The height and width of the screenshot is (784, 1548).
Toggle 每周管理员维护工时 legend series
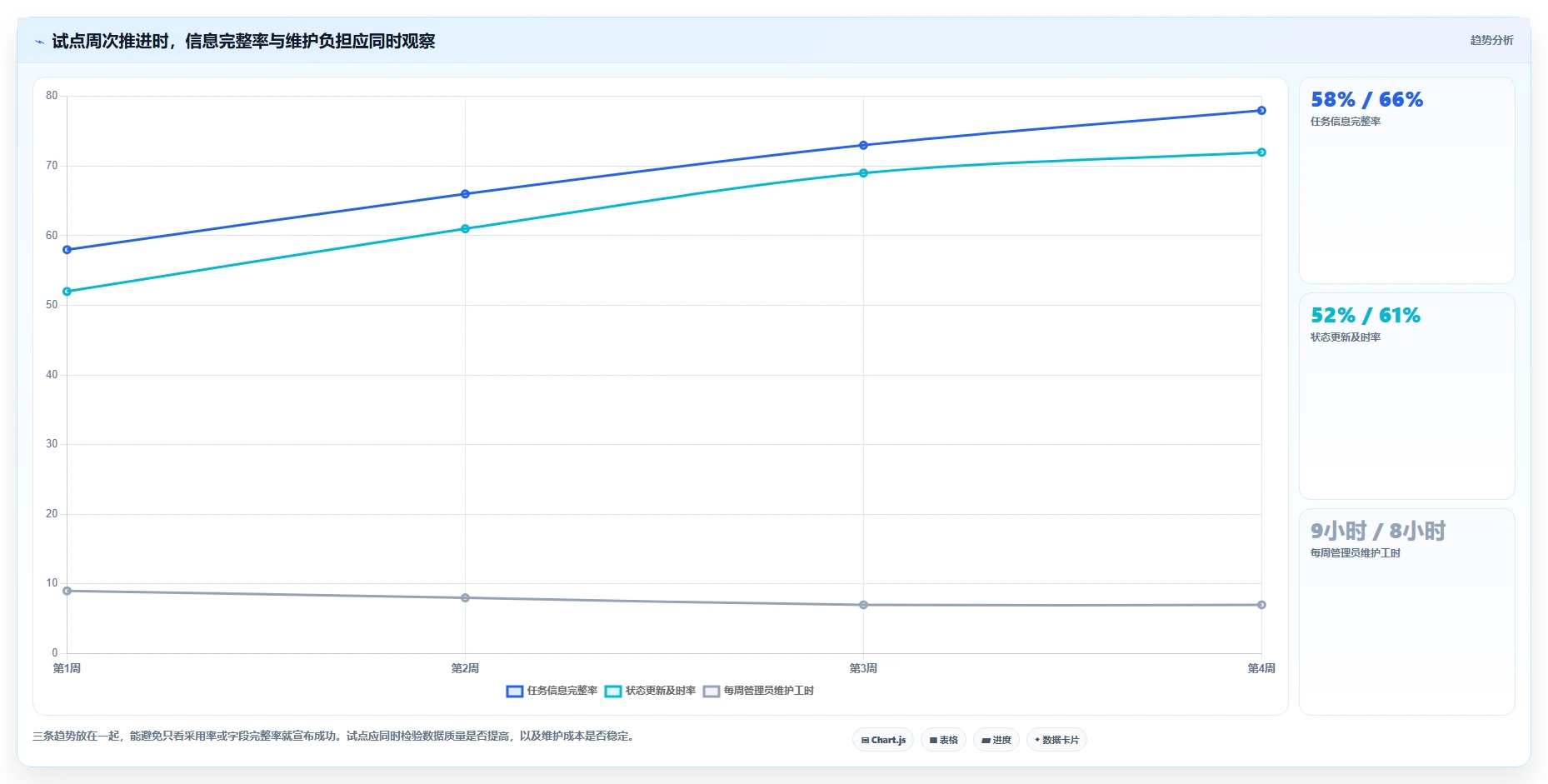point(758,691)
